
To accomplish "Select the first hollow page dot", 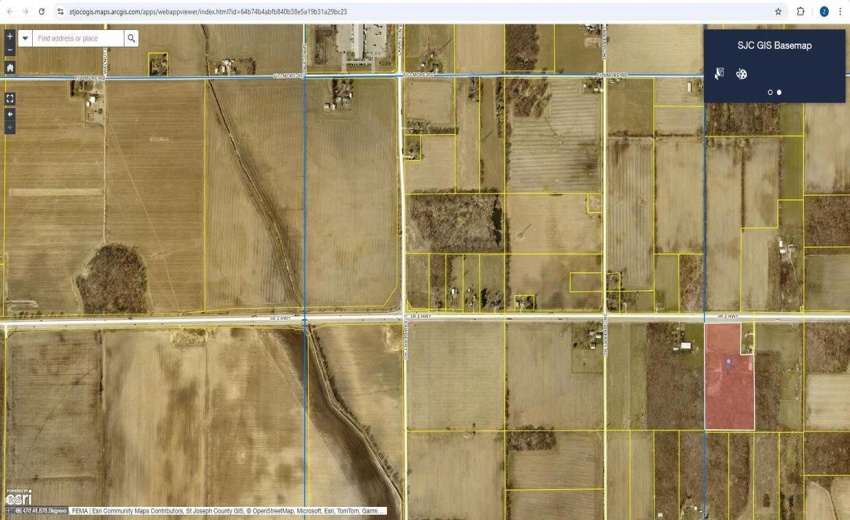I will [x=770, y=92].
